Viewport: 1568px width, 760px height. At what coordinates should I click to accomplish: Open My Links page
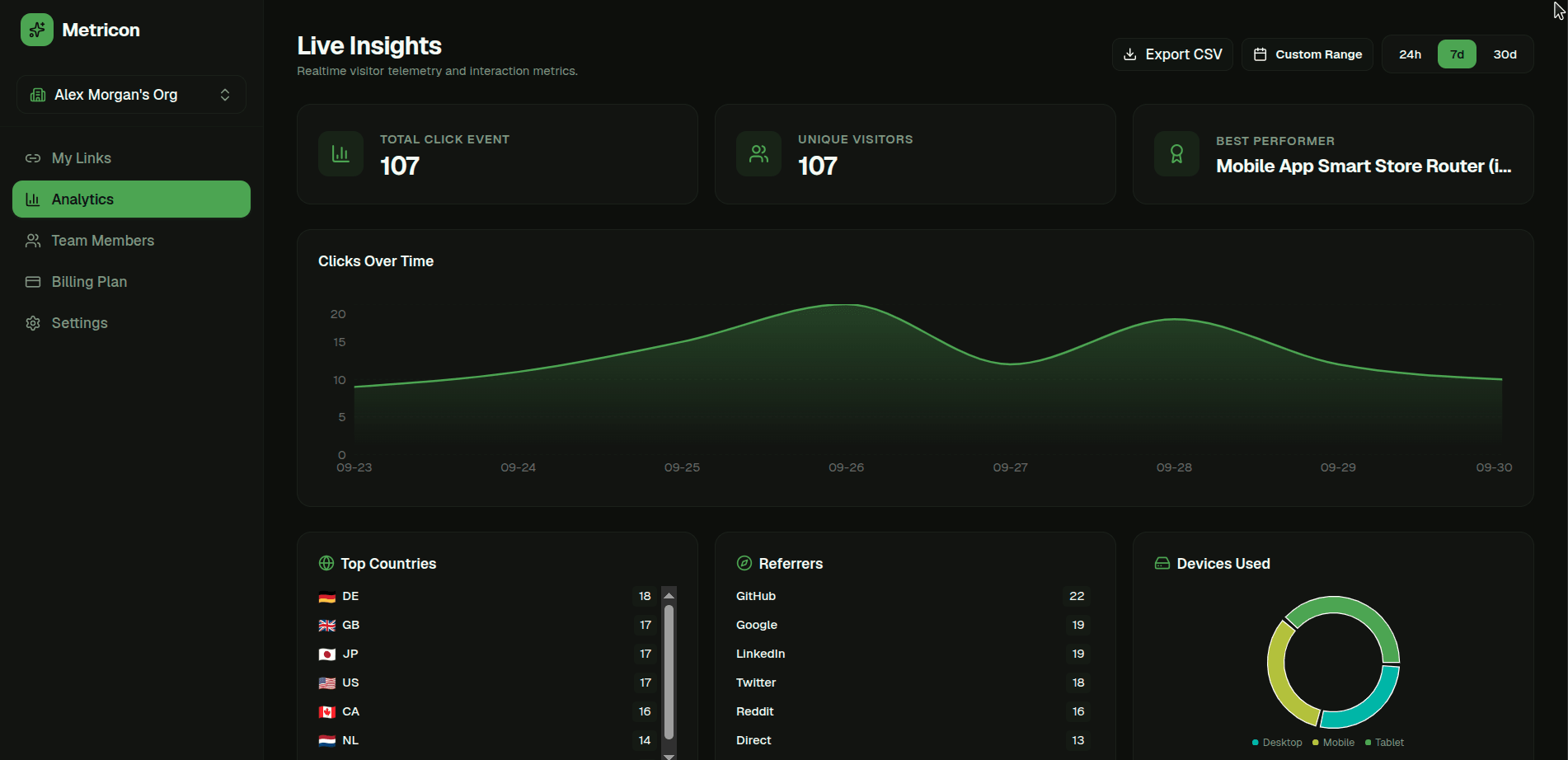[131, 158]
